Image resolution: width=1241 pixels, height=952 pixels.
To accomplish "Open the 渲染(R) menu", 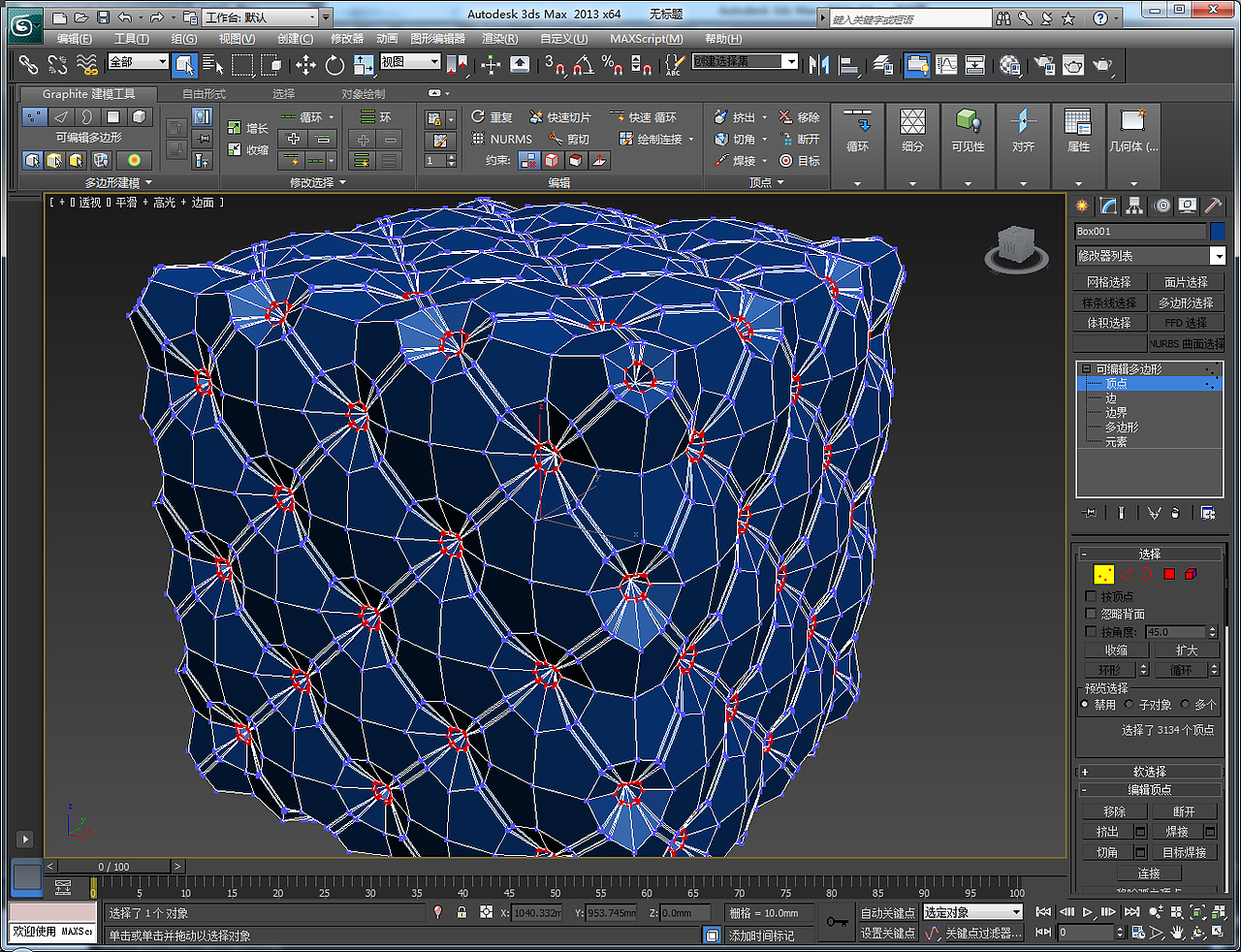I will coord(499,39).
